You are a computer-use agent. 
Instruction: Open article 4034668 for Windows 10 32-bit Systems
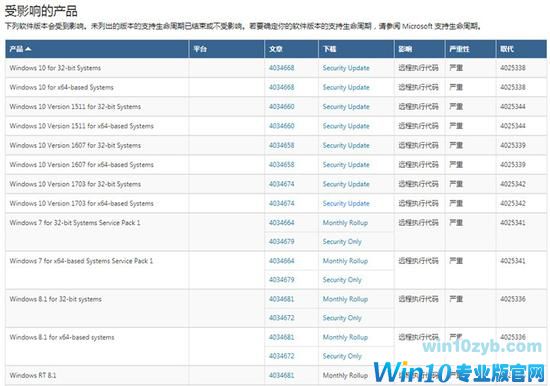click(281, 68)
